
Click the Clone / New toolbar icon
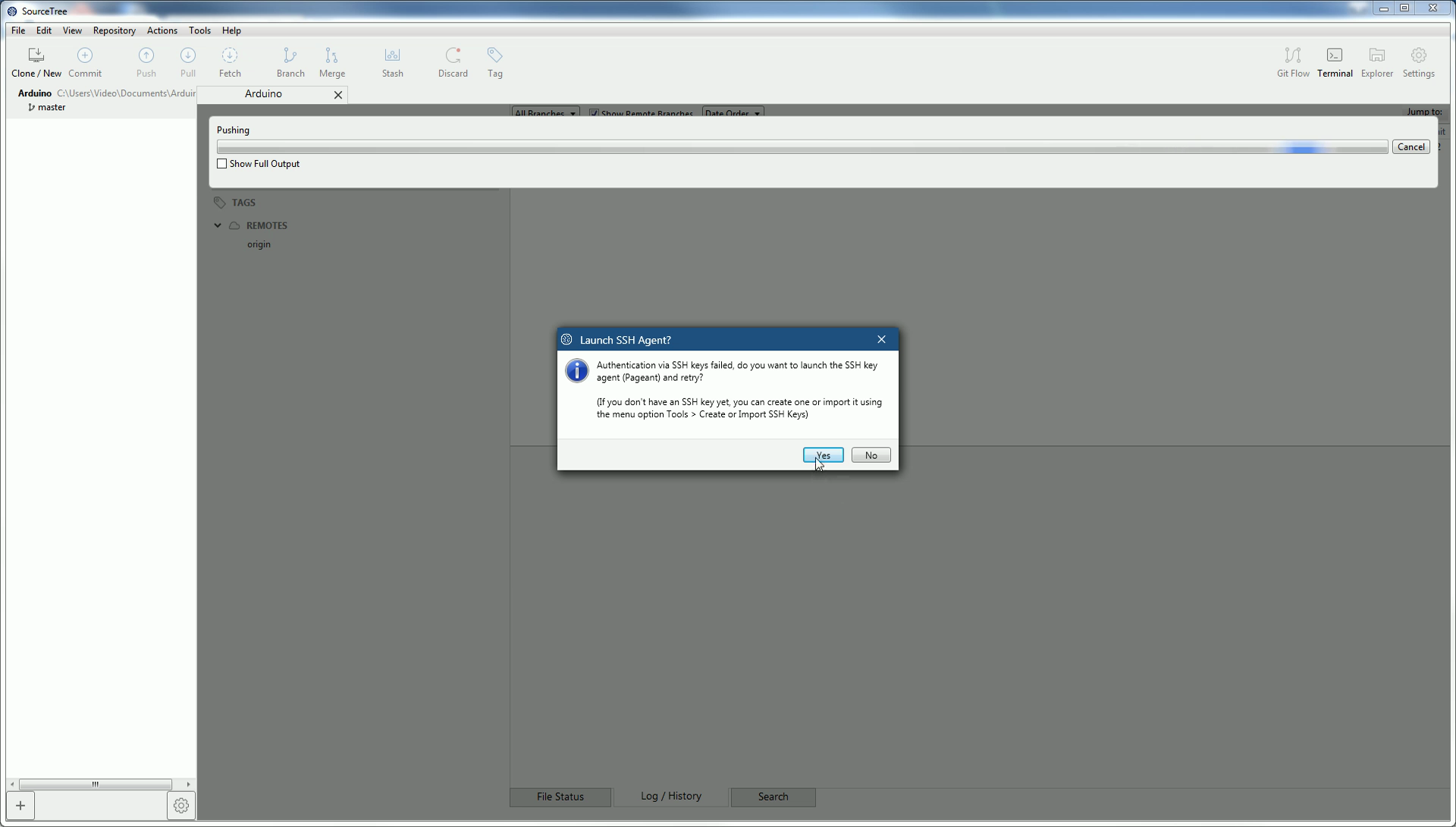[36, 62]
